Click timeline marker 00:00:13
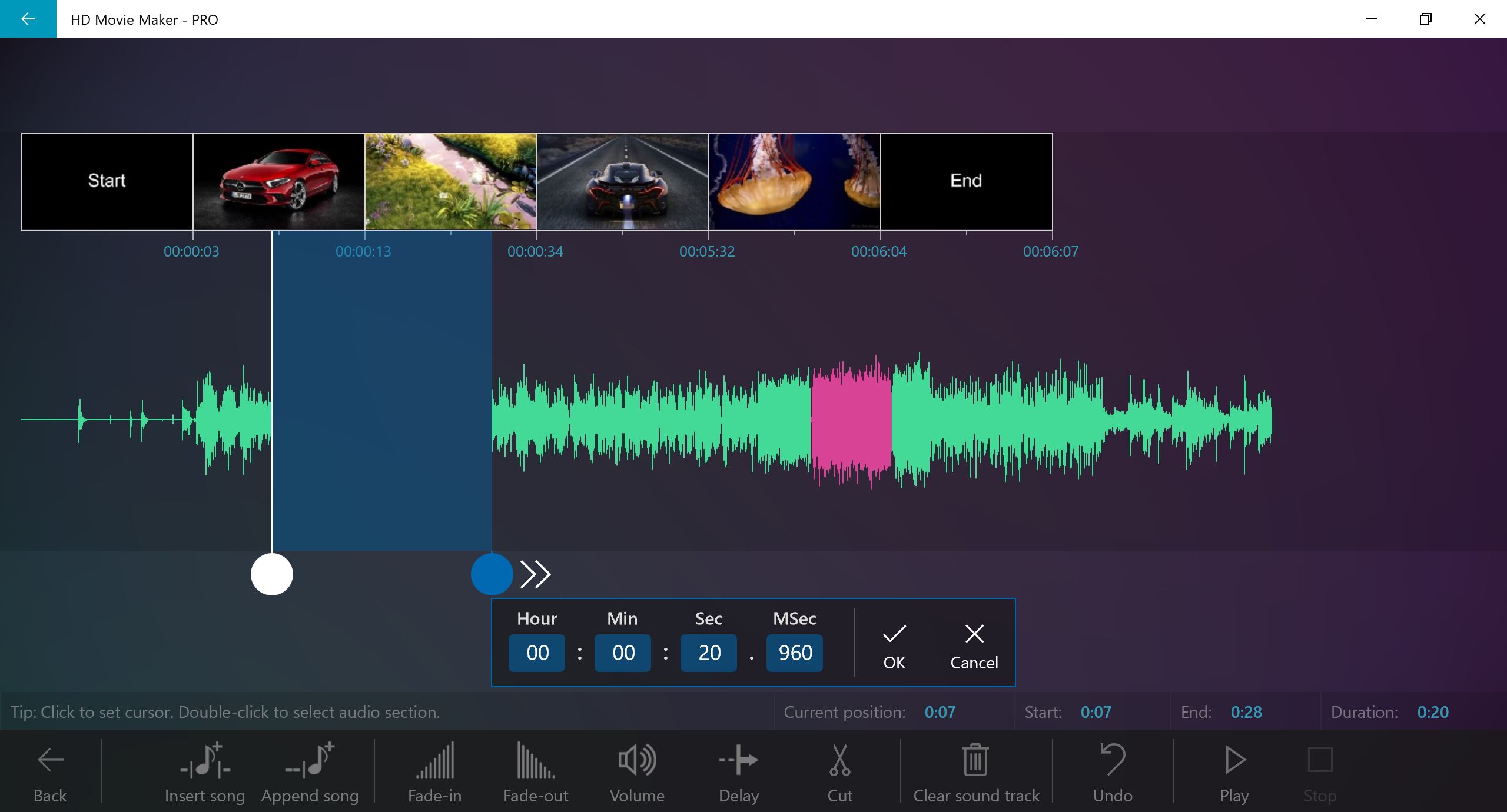The image size is (1507, 812). [363, 252]
